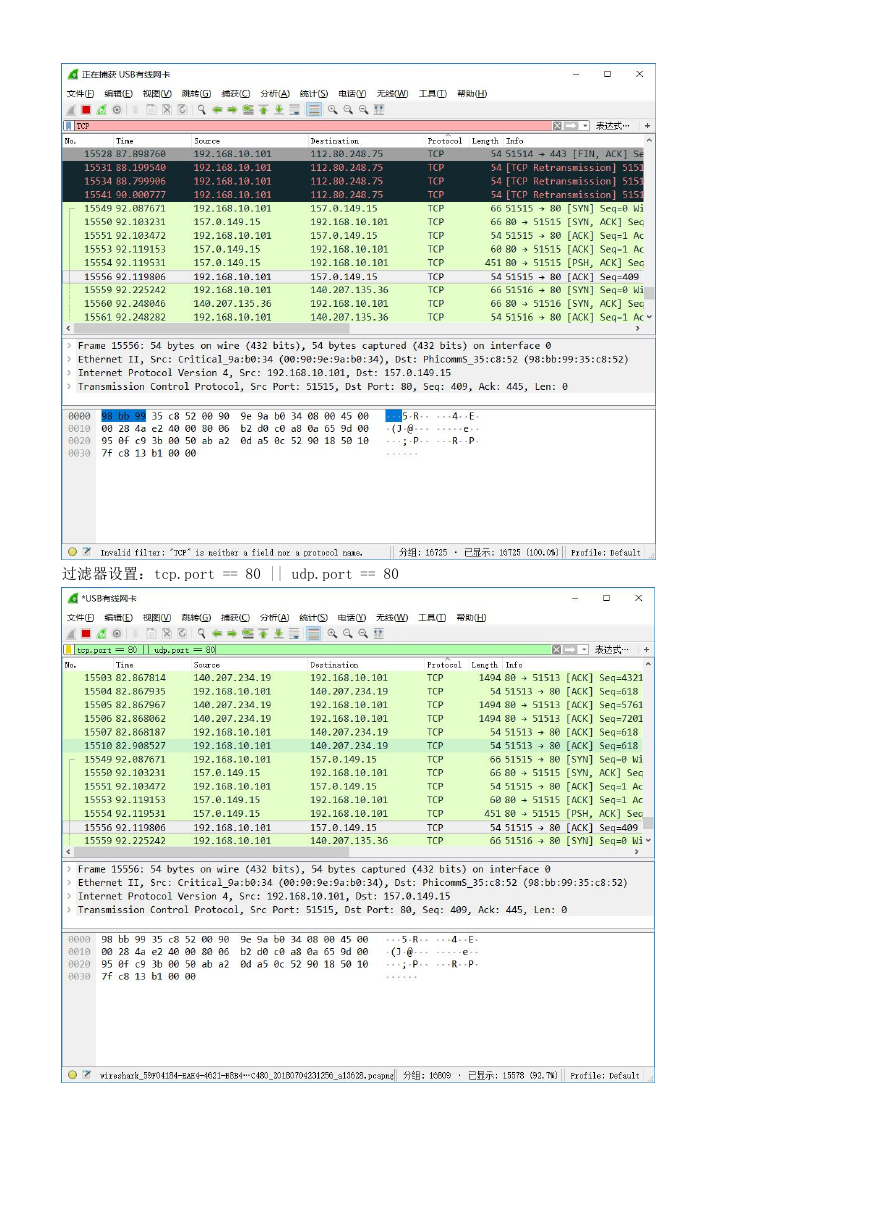Screen dimensions: 869x1228
Task: Select packet 15503 row in tcp.port window
Action: (353, 678)
